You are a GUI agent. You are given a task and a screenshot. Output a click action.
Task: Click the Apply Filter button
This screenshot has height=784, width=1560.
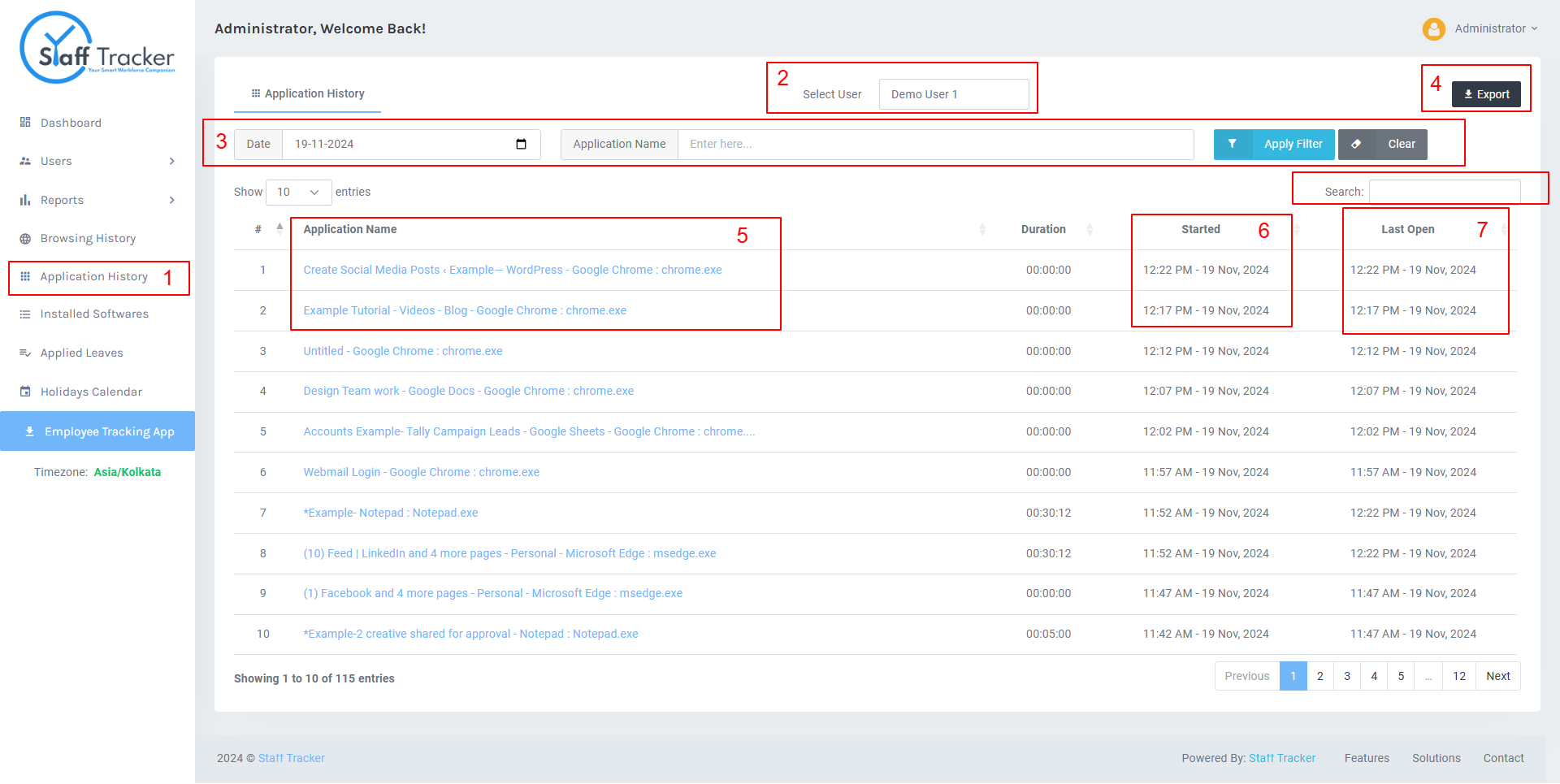coord(1274,145)
